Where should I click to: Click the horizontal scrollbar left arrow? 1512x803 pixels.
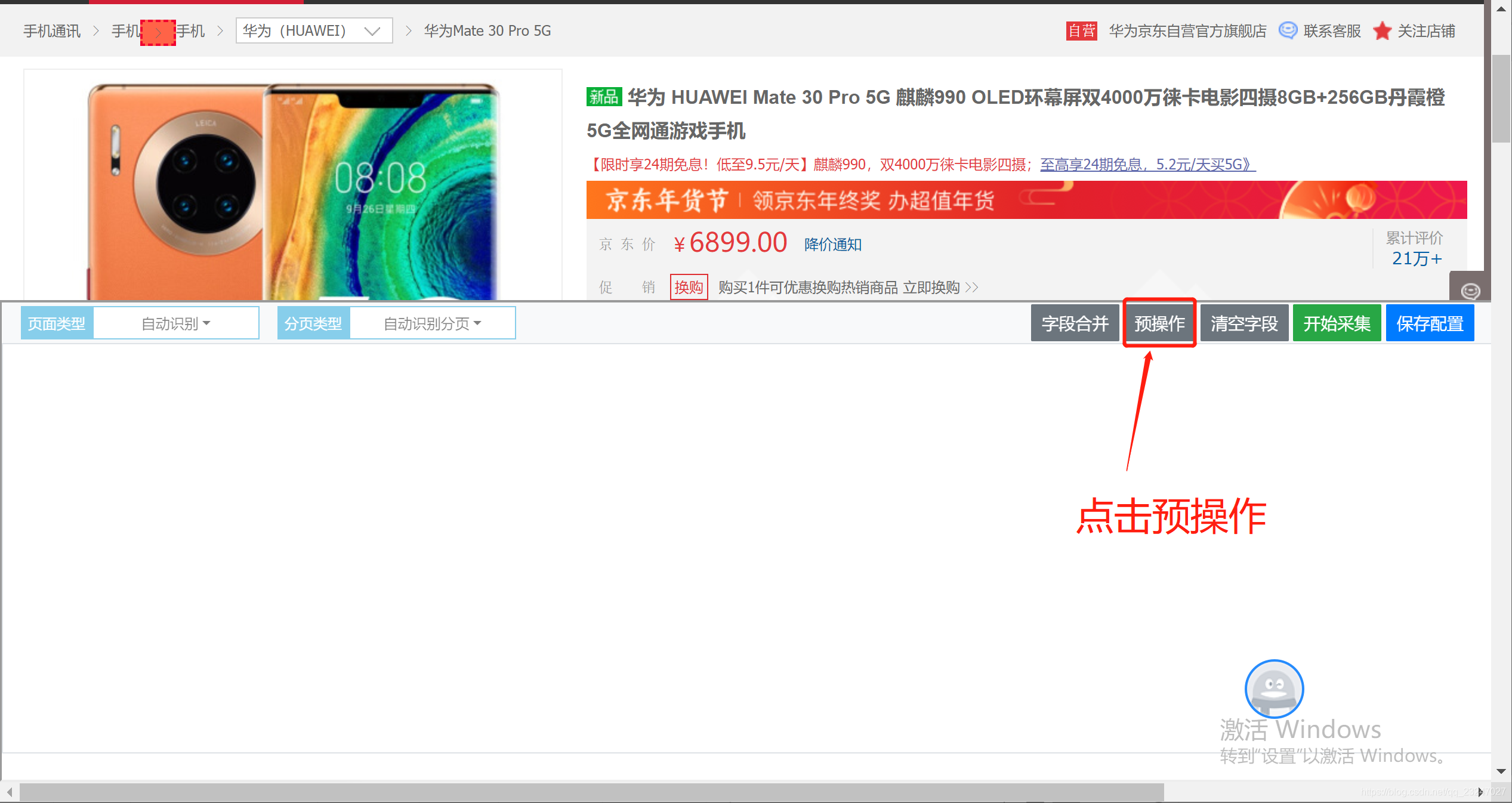(10, 792)
